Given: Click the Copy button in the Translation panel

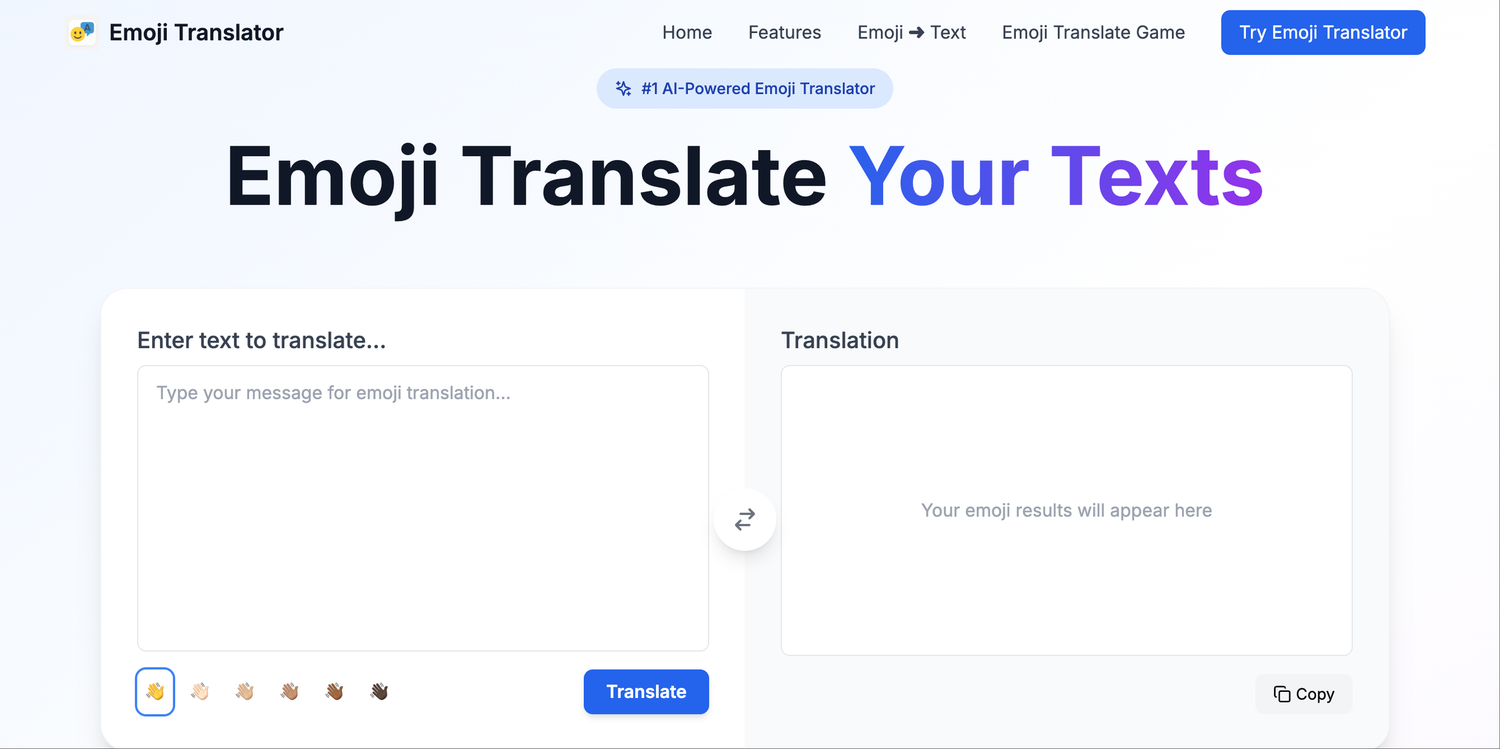Looking at the screenshot, I should point(1304,693).
